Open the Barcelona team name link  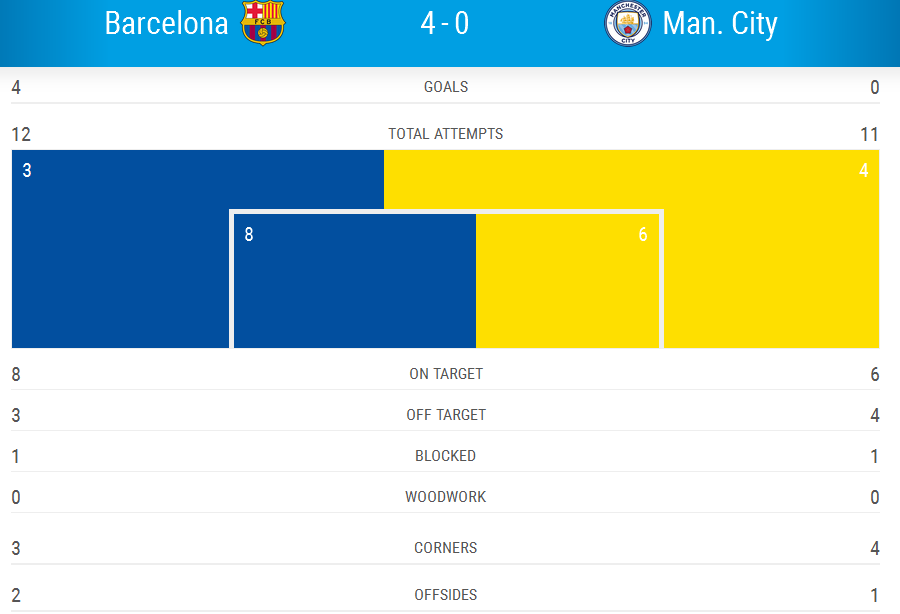[x=166, y=23]
